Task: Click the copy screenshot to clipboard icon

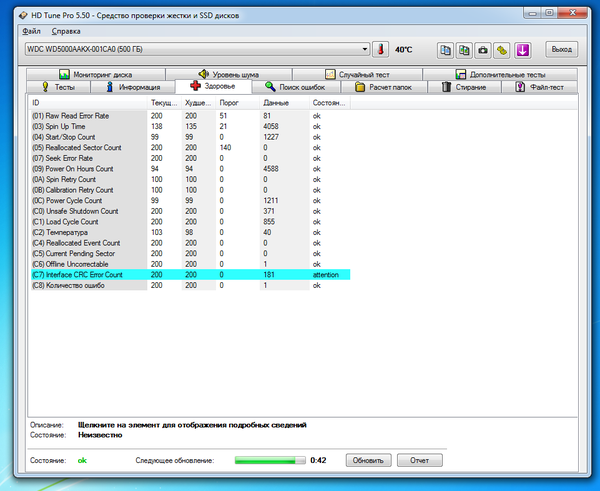Action: tap(465, 49)
